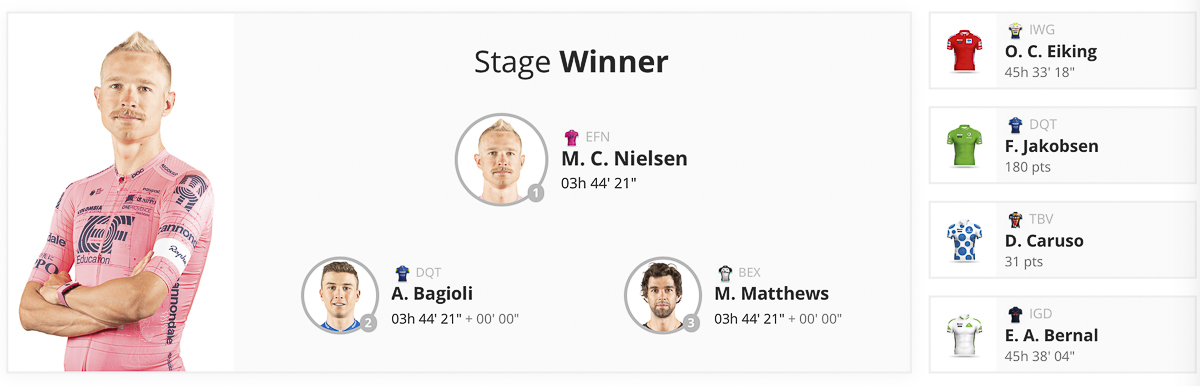Open the M. Matthews rider name link
The image size is (1200, 386).
coord(771,293)
